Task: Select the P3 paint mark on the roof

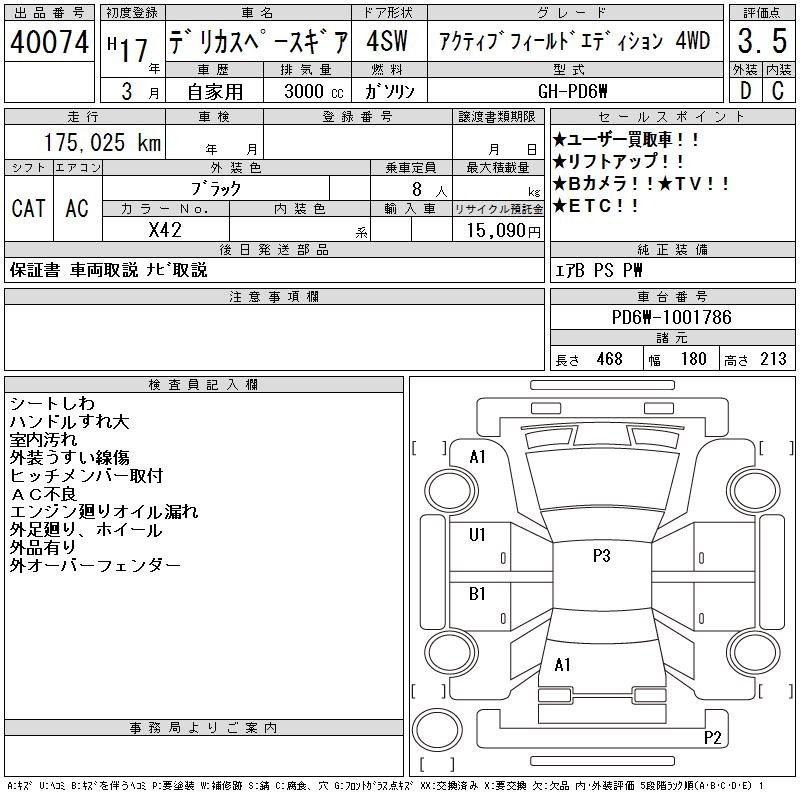Action: pyautogui.click(x=601, y=557)
